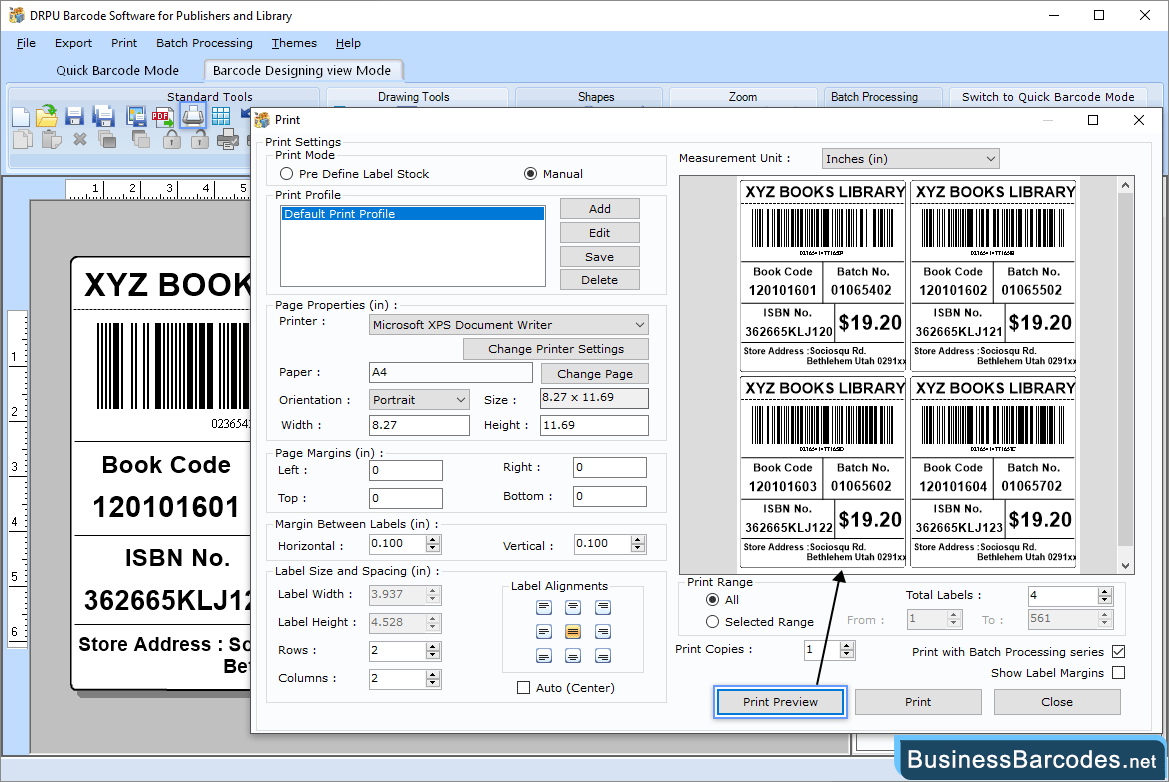Click the open padlock Unlock icon
The width and height of the screenshot is (1169, 782).
click(x=199, y=139)
